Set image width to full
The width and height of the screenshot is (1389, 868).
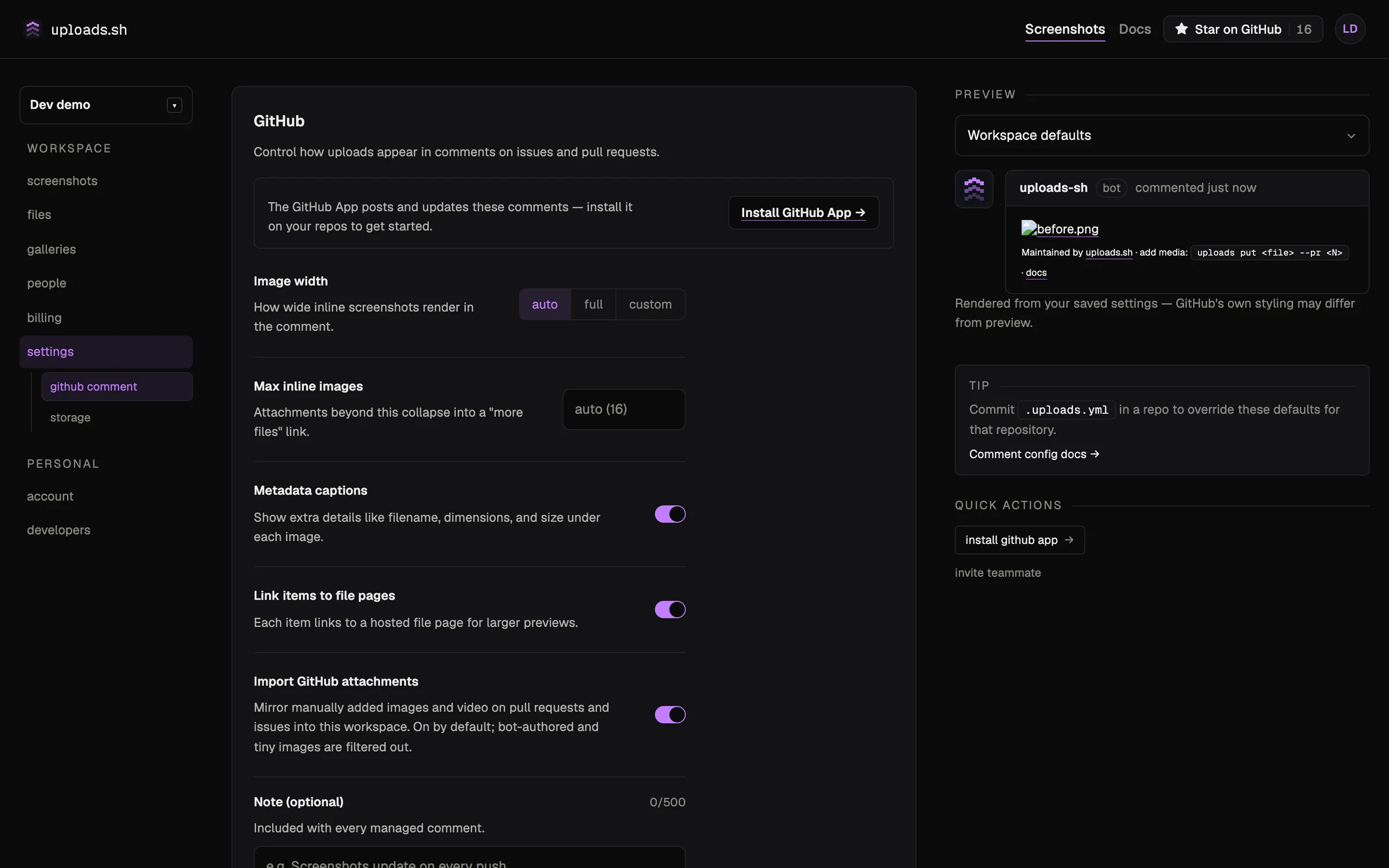pyautogui.click(x=593, y=304)
